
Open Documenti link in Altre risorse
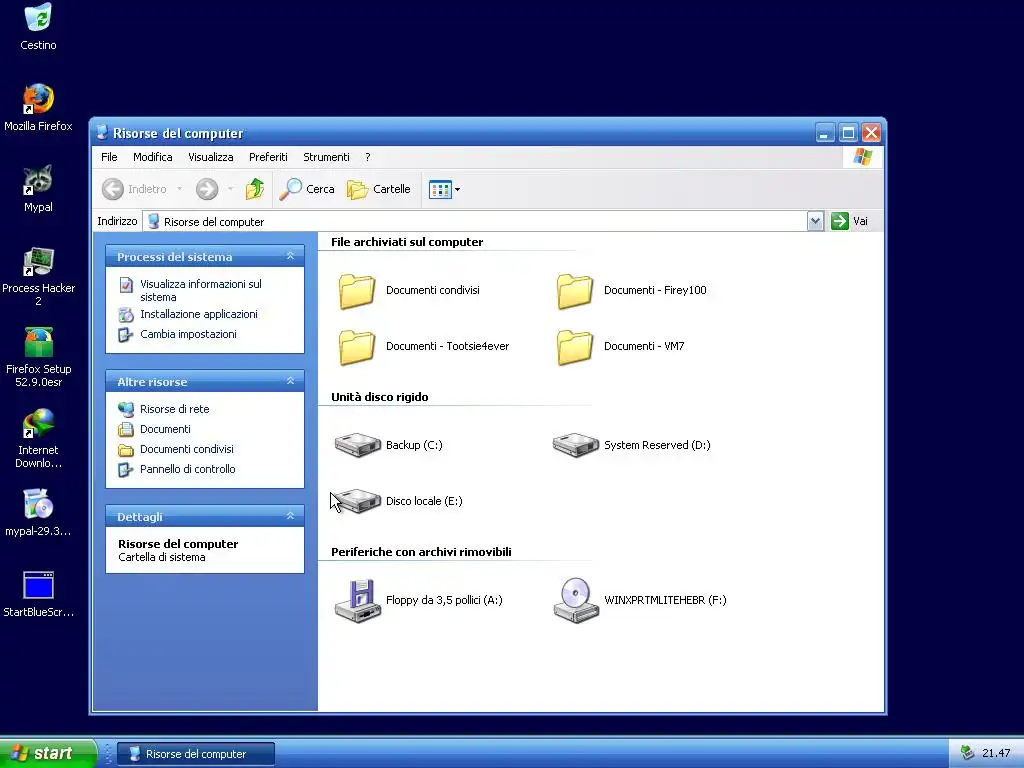(x=165, y=429)
